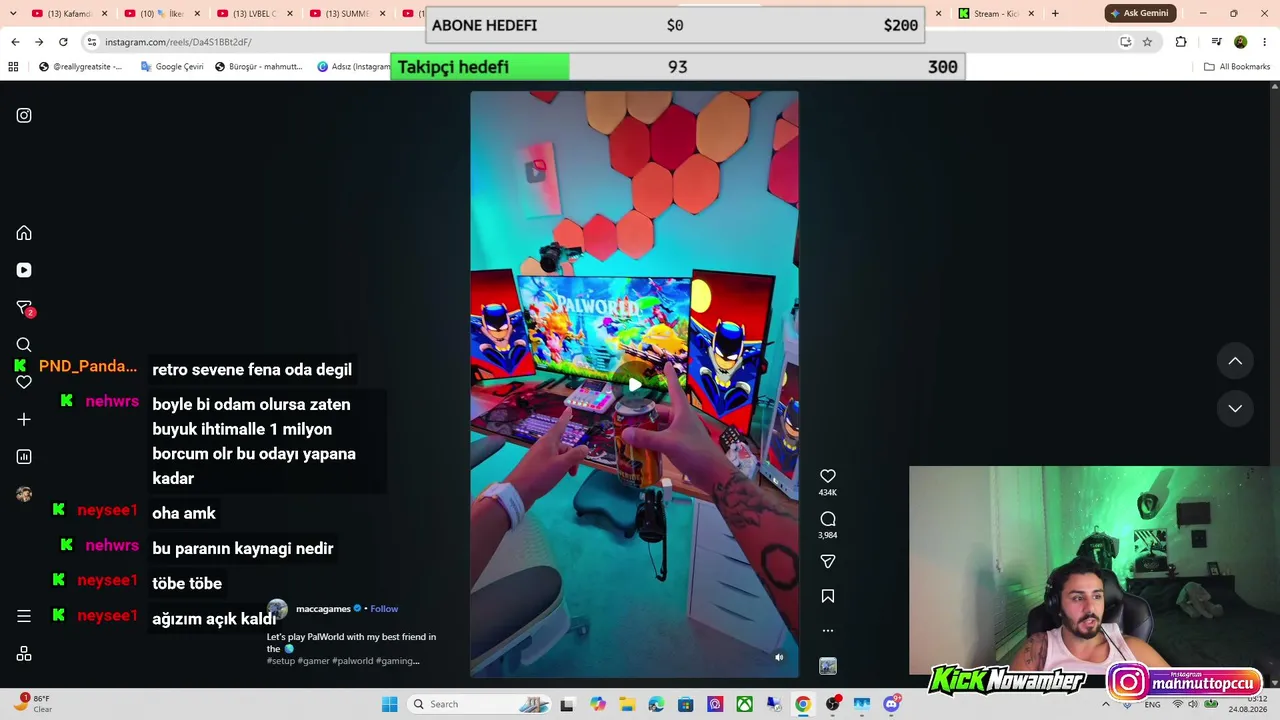
Task: Share the reel via the paper plane icon
Action: tap(828, 562)
